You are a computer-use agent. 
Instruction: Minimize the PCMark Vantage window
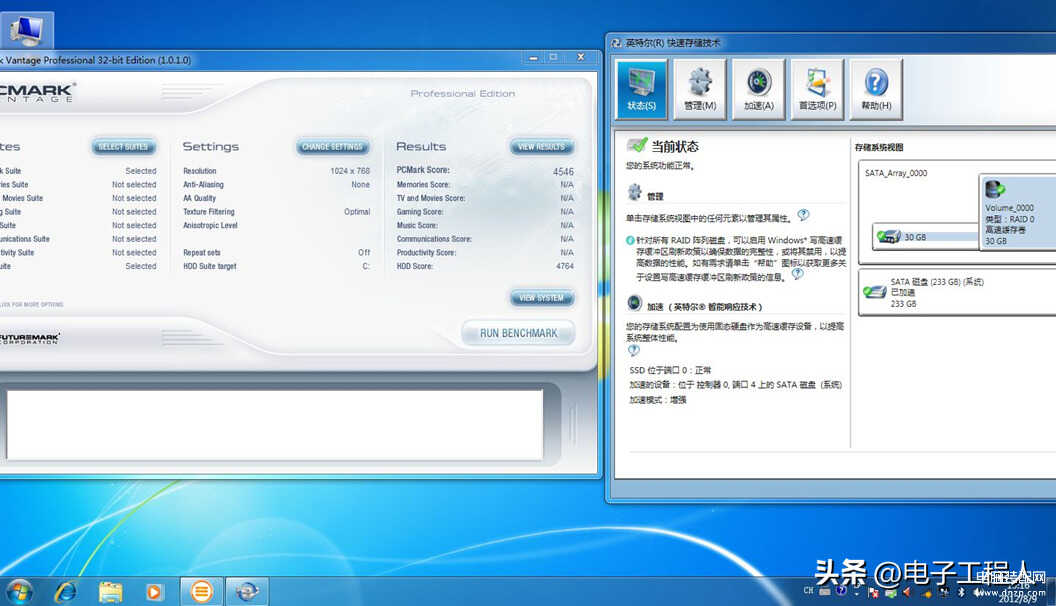[x=533, y=58]
